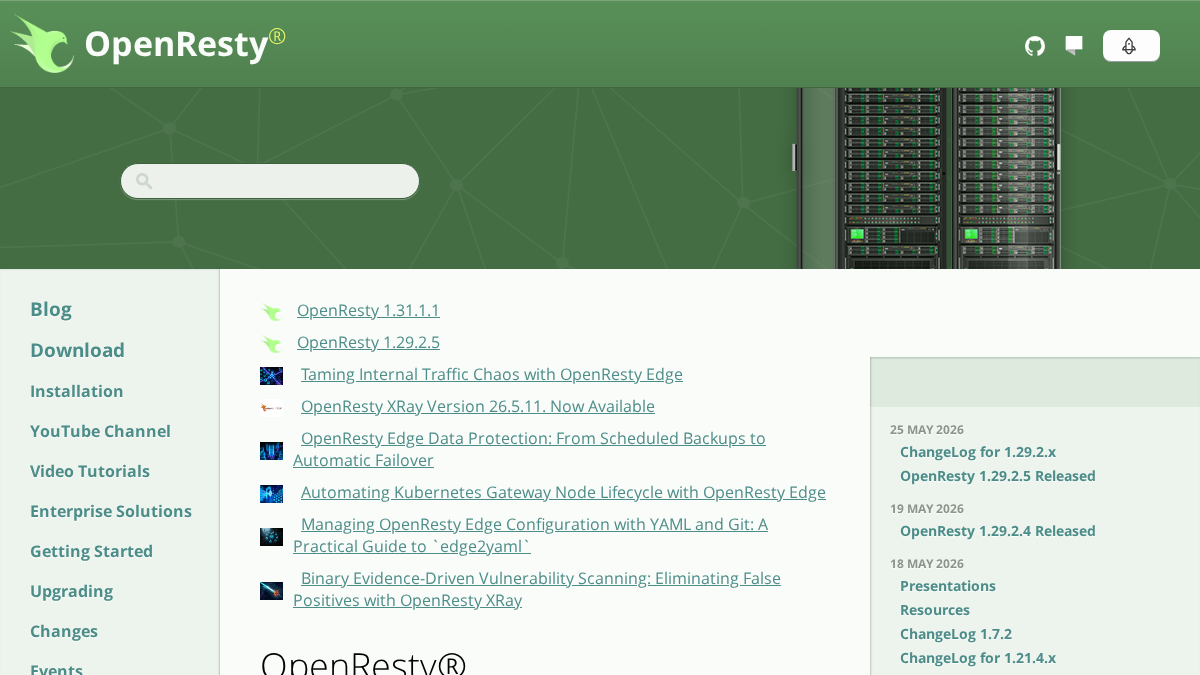Open the OpenResty 1.31.1.1 link
Viewport: 1200px width, 675px height.
point(368,310)
